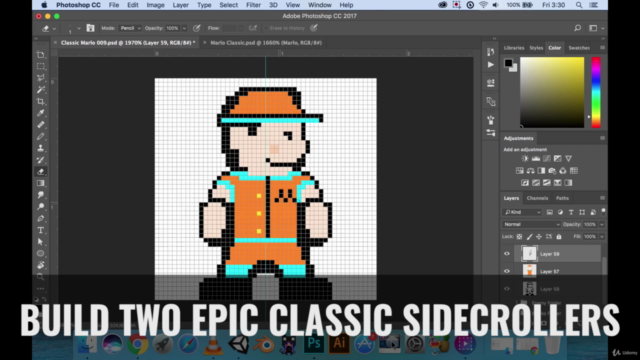Select the Polygonal Lasso tool
Image resolution: width=640 pixels, height=360 pixels.
(x=40, y=78)
